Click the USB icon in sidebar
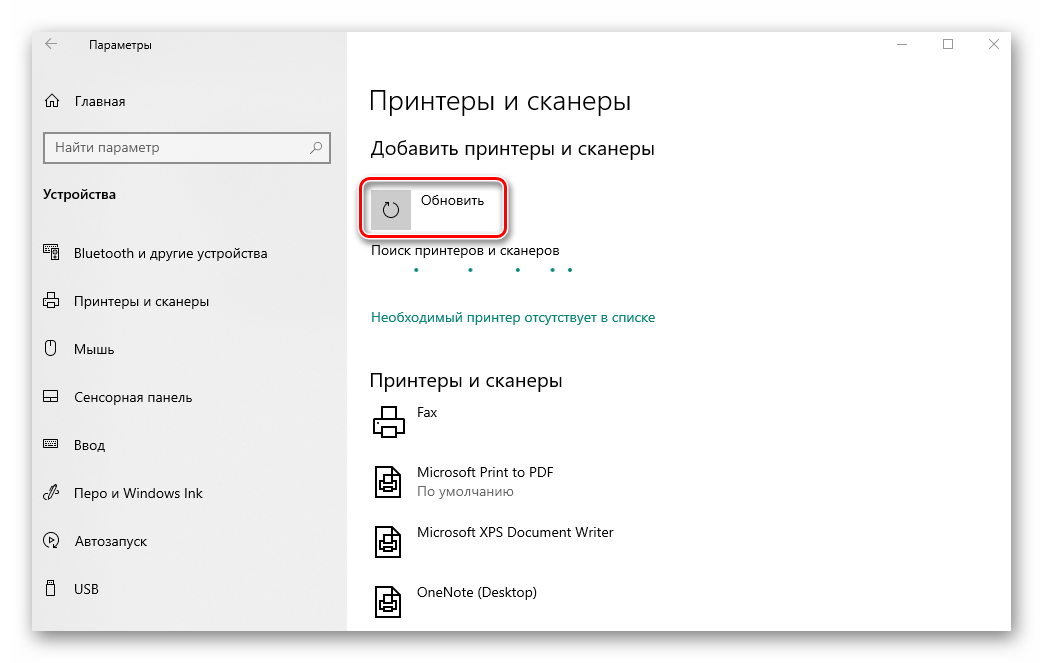 [x=52, y=589]
